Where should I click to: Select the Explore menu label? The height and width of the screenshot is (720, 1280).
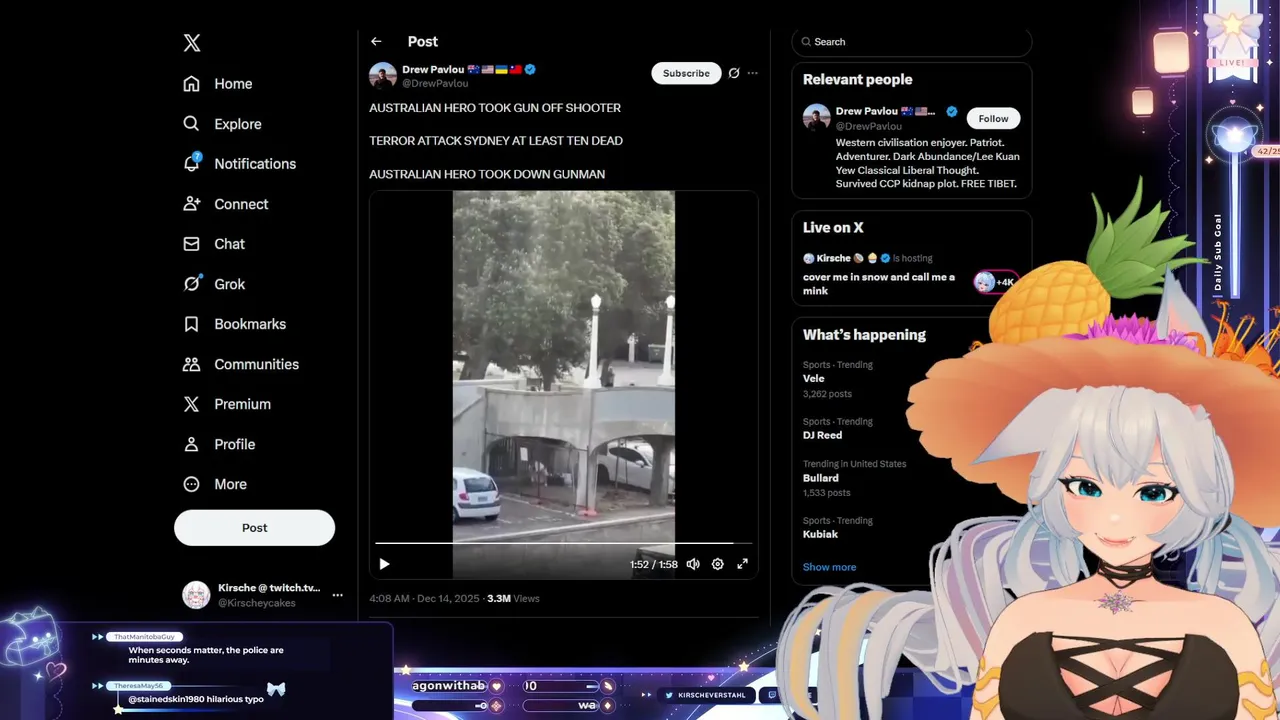click(238, 124)
